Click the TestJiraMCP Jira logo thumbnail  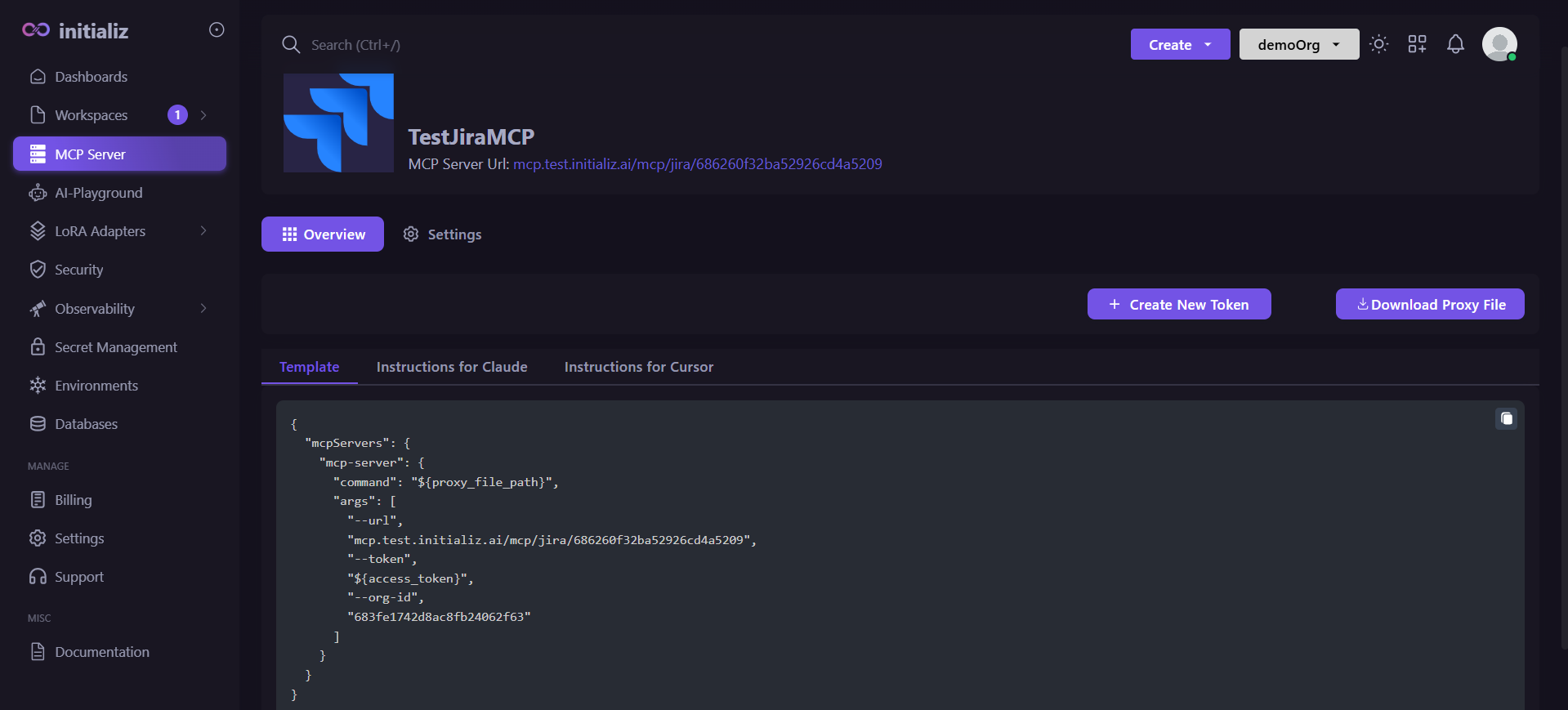[x=338, y=123]
